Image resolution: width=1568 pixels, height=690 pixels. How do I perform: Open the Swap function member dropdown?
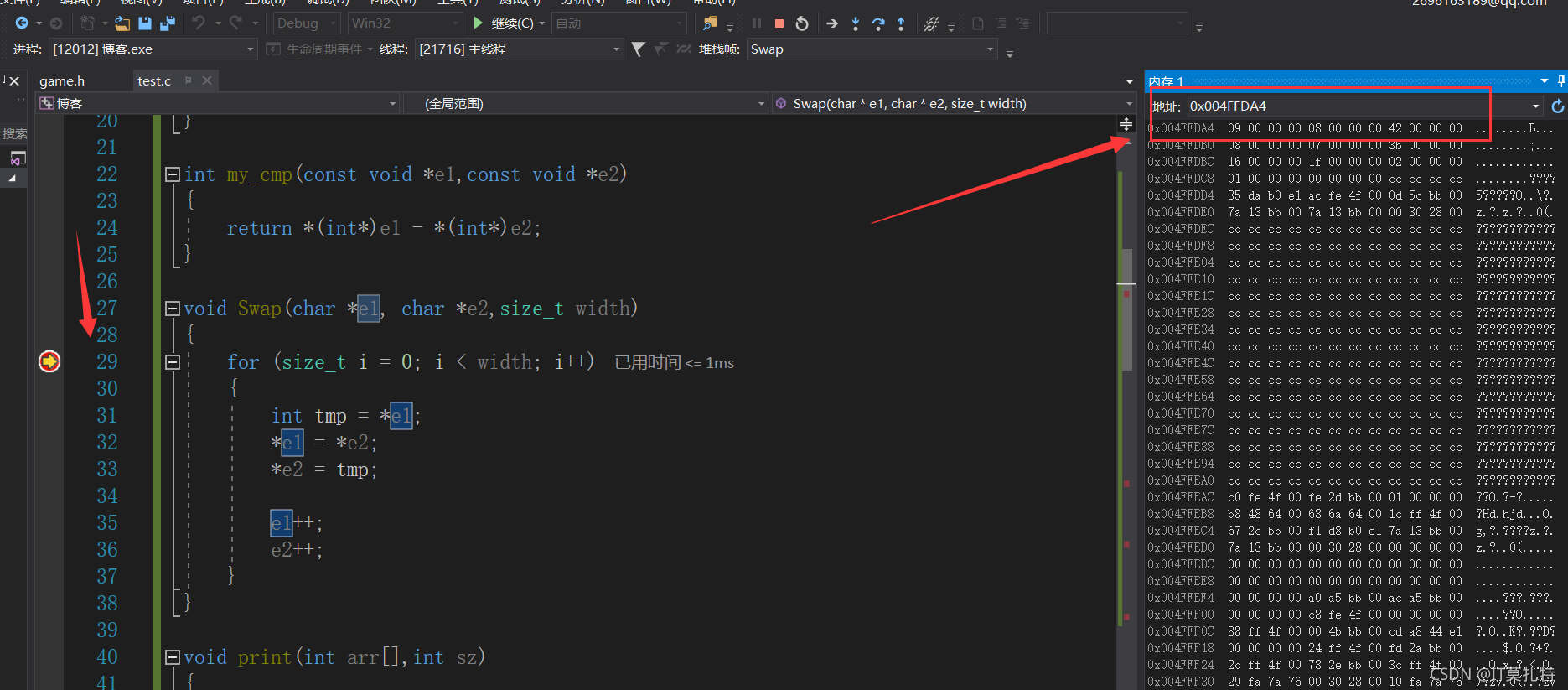click(x=953, y=104)
